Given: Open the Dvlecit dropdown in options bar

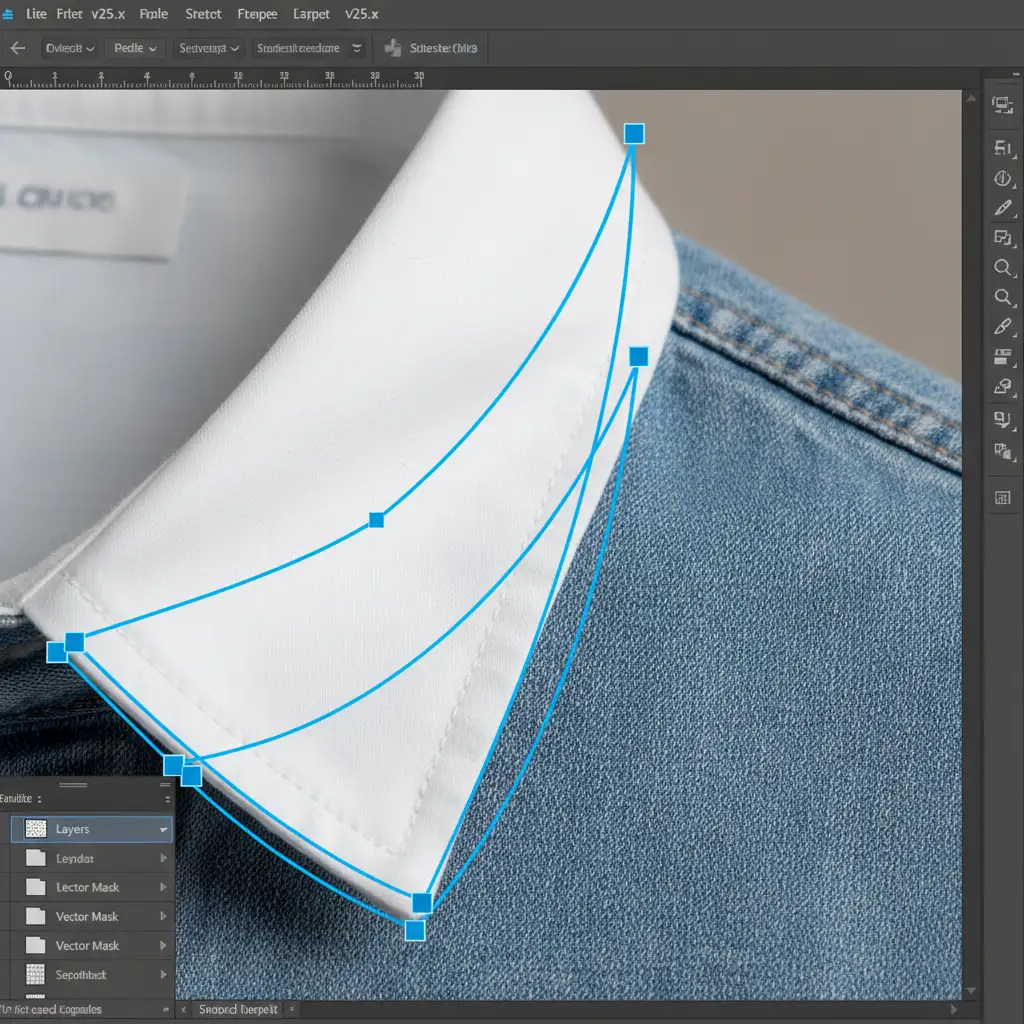Looking at the screenshot, I should pos(70,48).
